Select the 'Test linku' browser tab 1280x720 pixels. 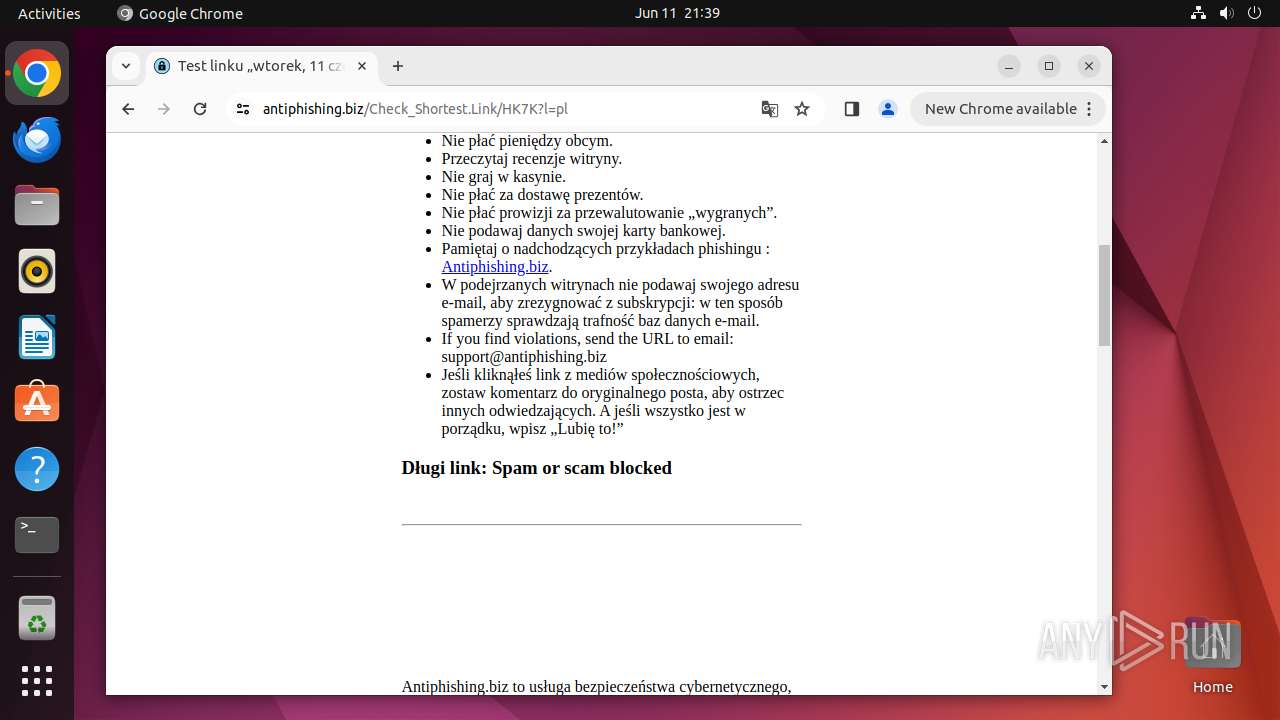coord(262,66)
